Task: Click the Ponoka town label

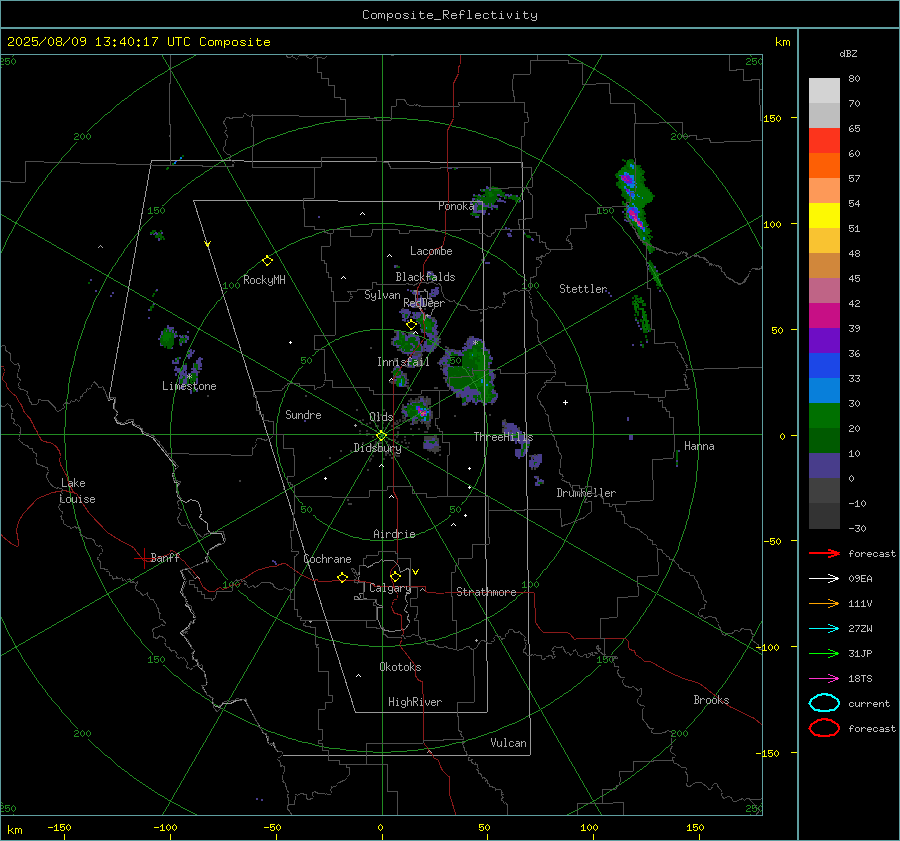Action: pos(457,206)
